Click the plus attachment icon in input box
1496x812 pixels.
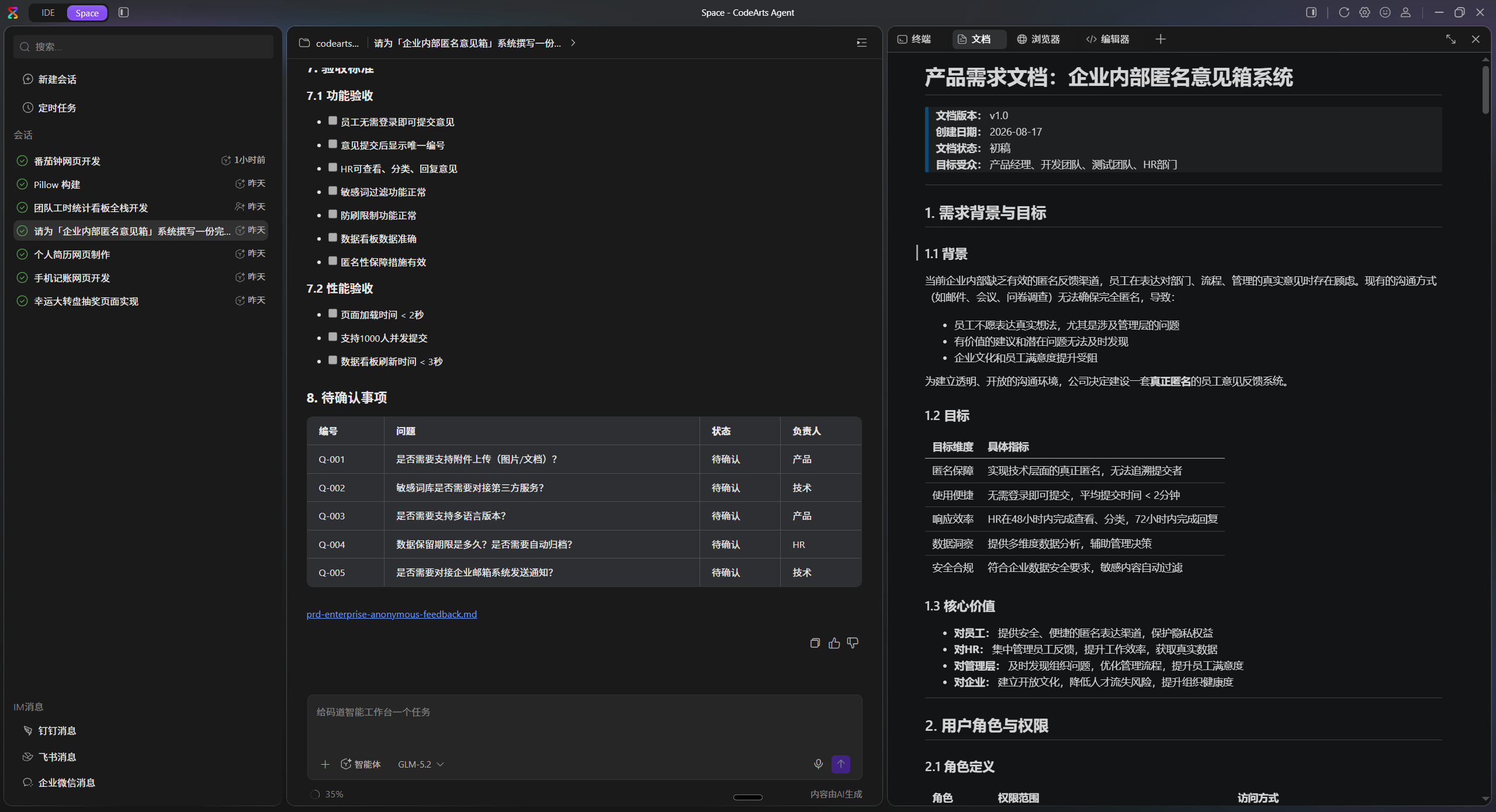[x=325, y=764]
